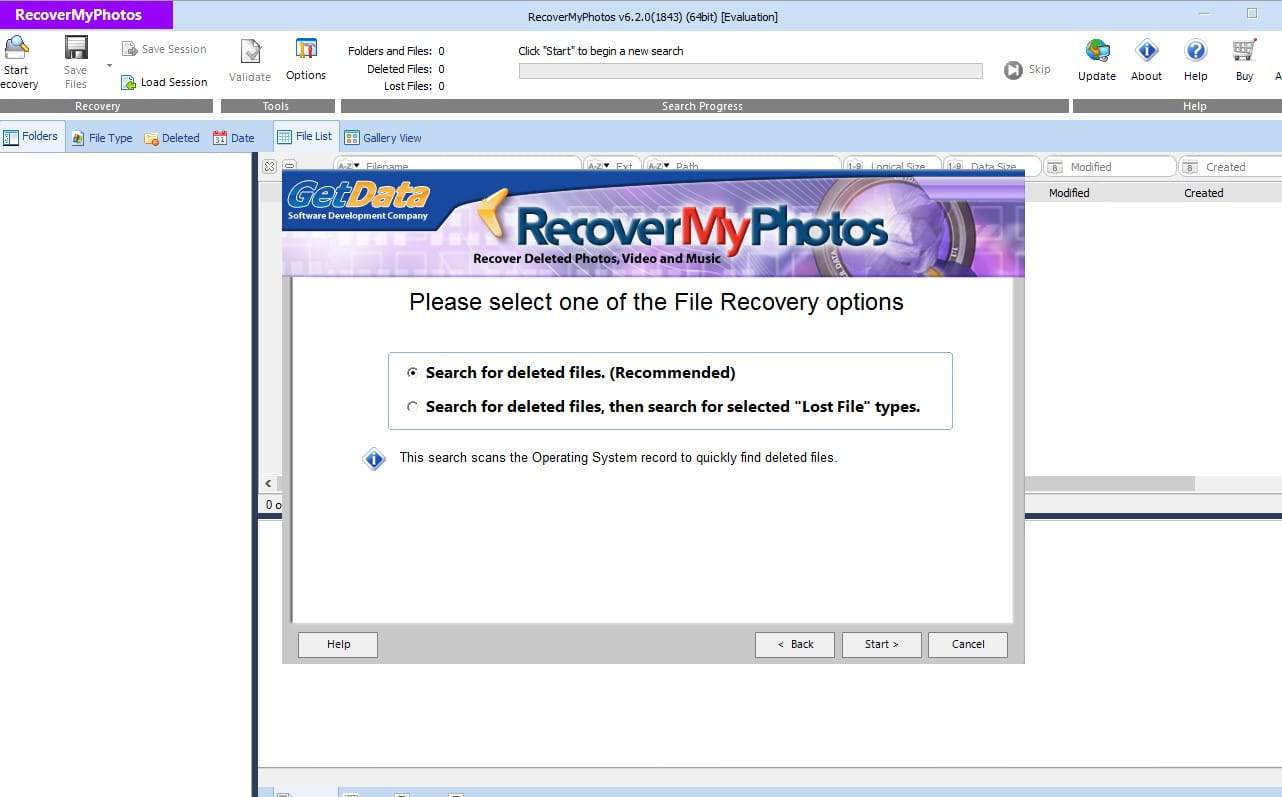Click the search progress bar

[x=750, y=71]
